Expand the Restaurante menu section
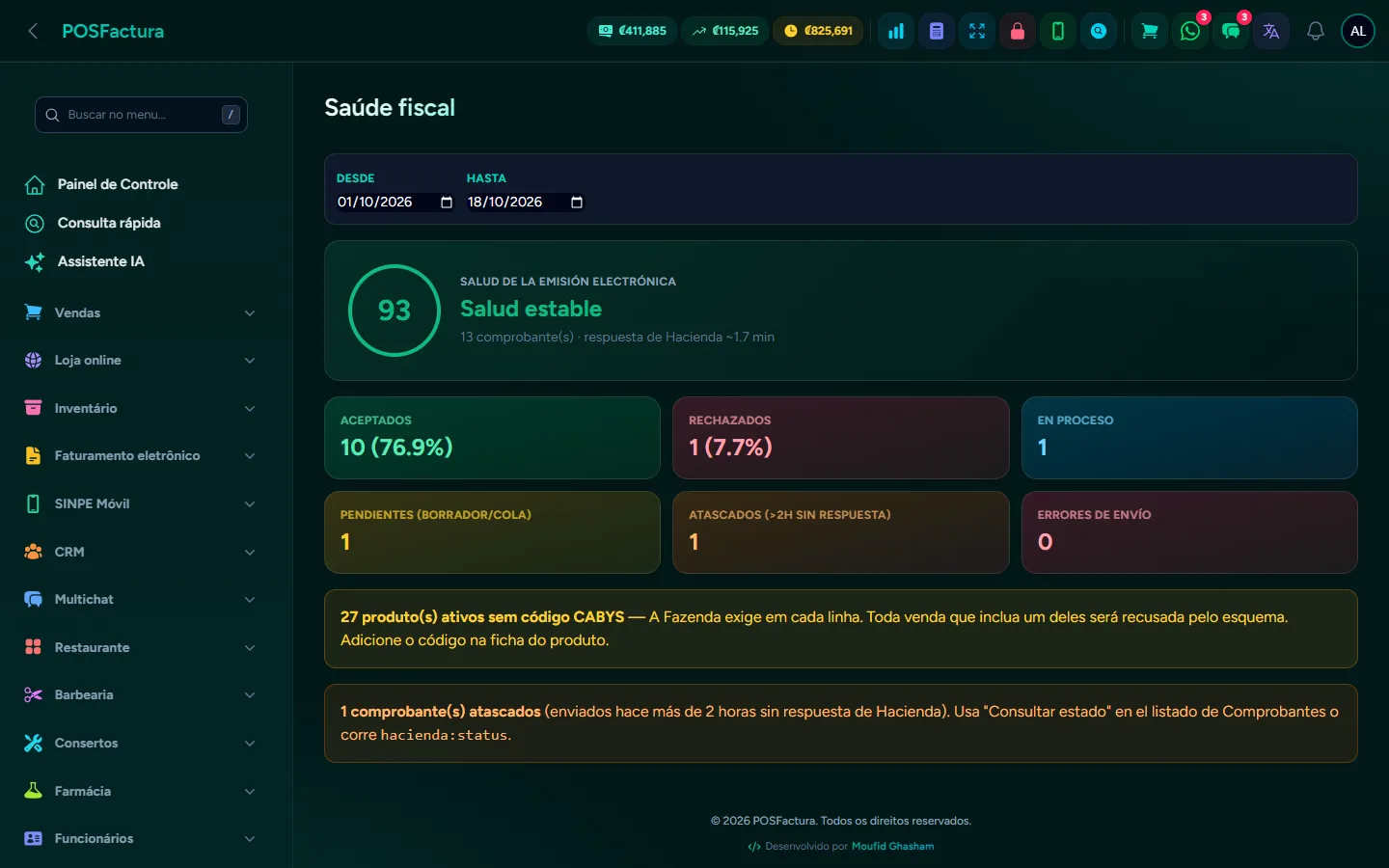 (x=141, y=647)
